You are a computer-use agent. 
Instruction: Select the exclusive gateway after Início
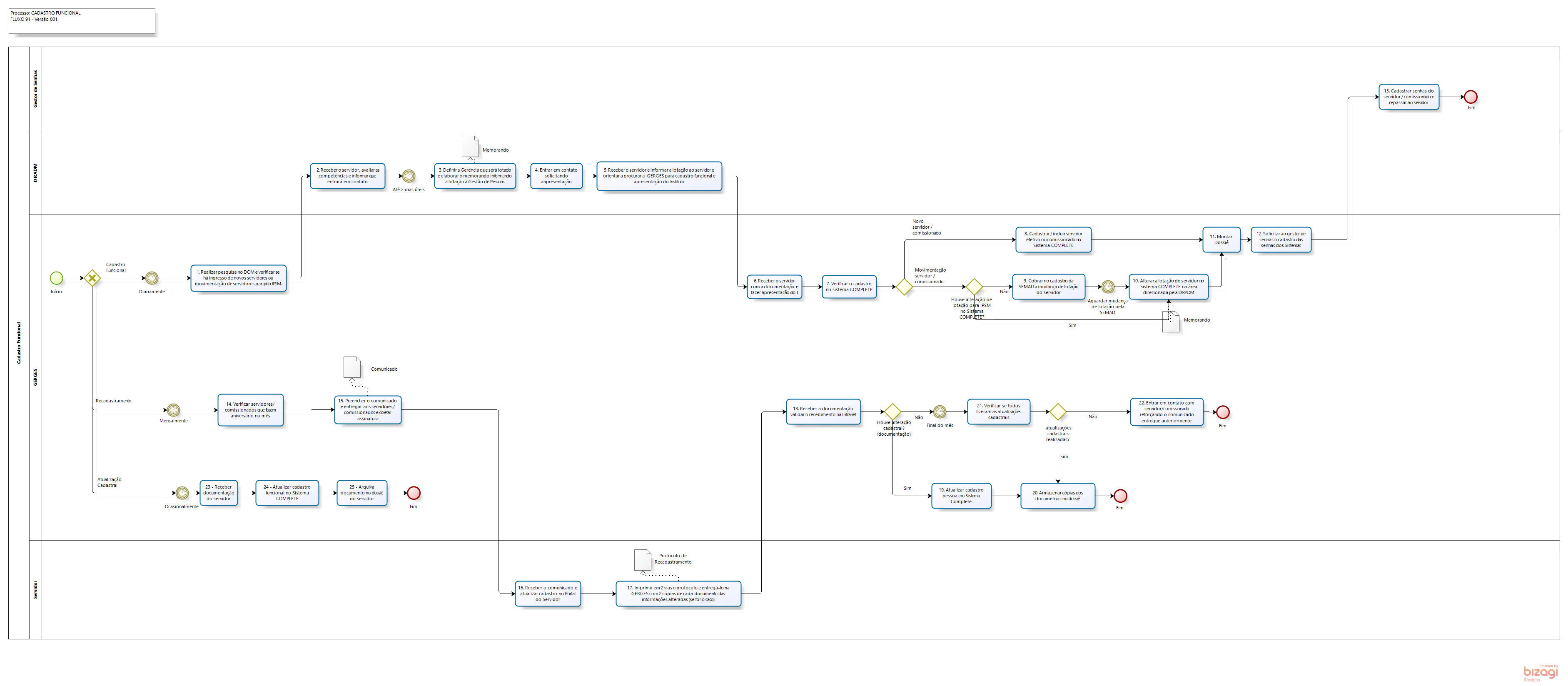(x=92, y=278)
